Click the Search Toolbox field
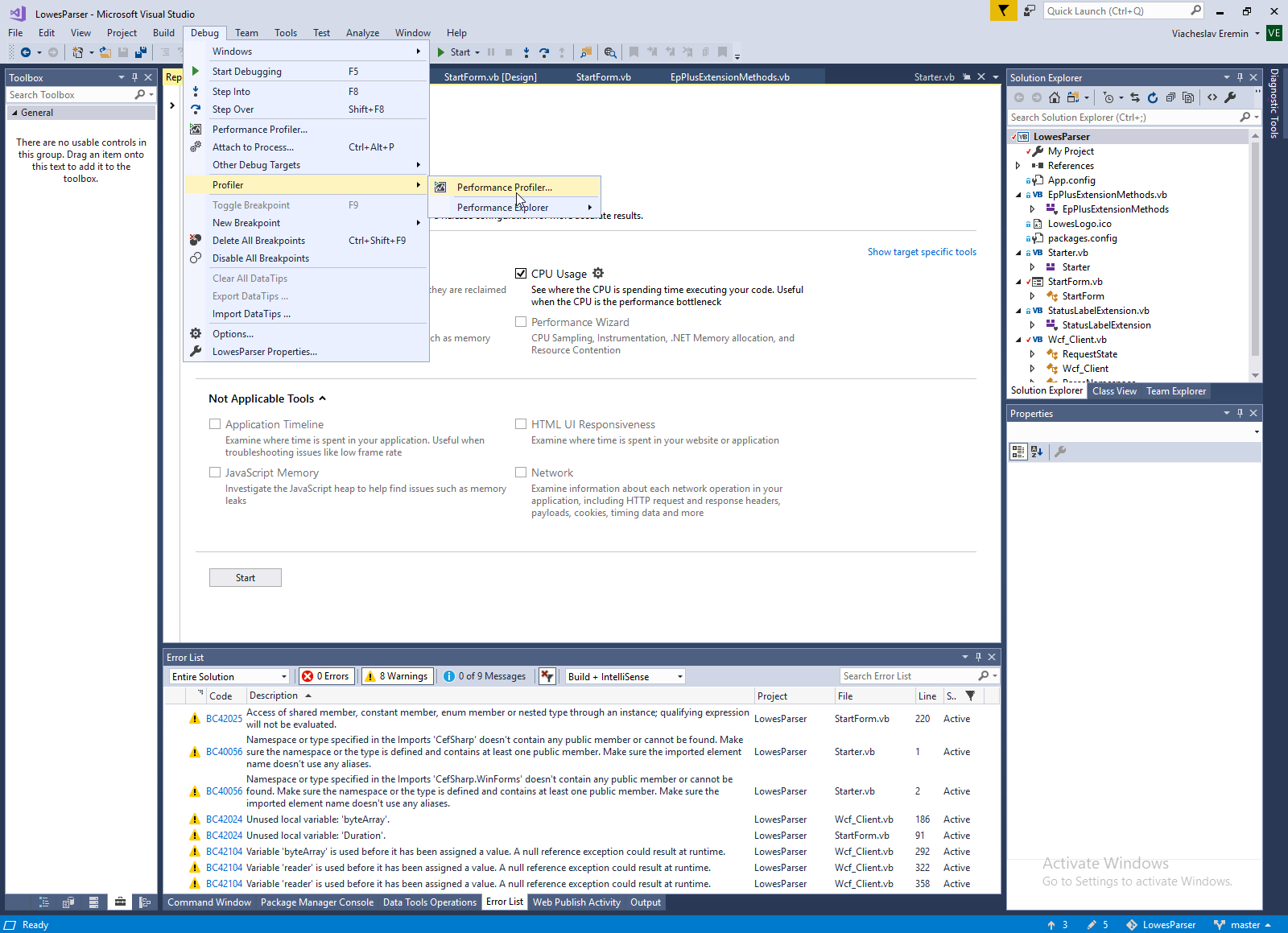The image size is (1288, 933). tap(71, 95)
